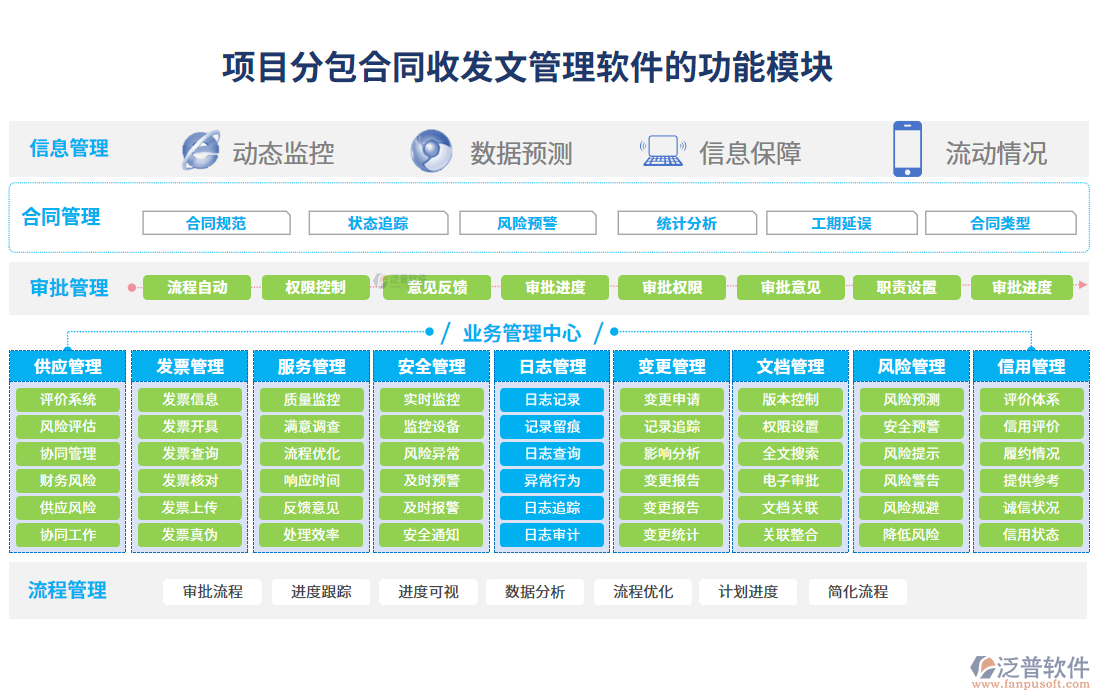Expand the 供应管理 column header
1100x700 pixels.
[x=66, y=366]
